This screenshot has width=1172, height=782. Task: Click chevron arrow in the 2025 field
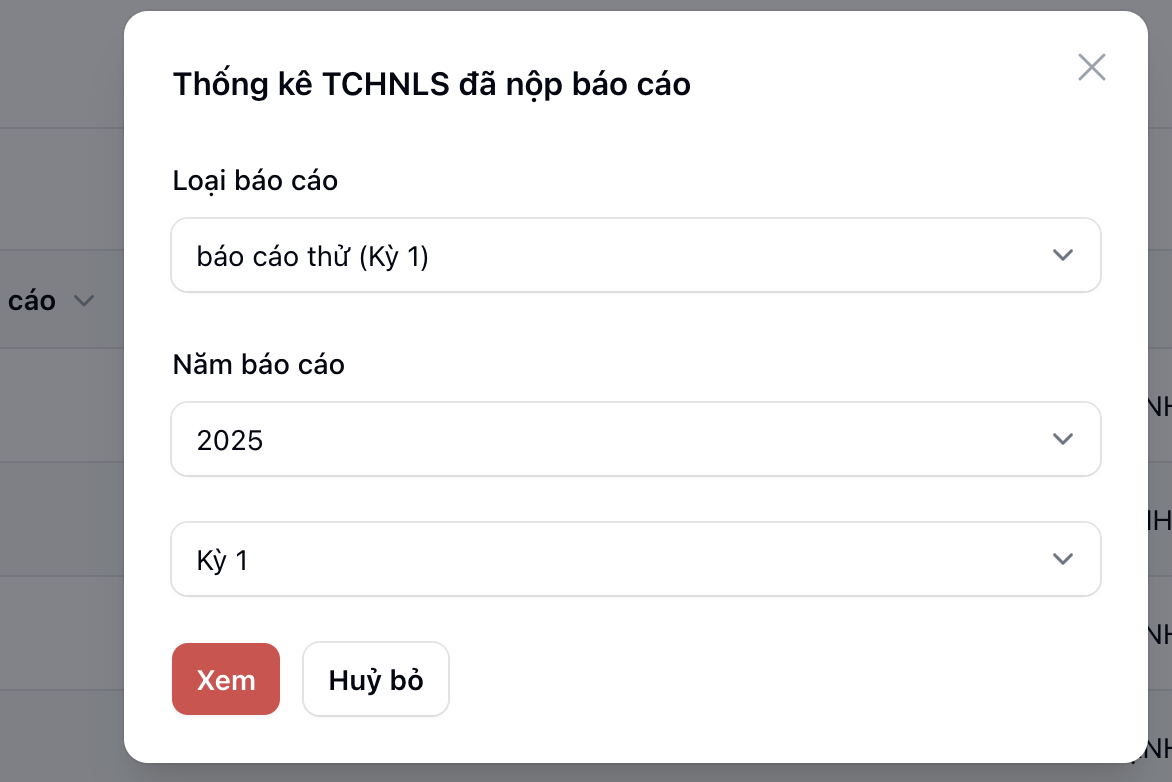pyautogui.click(x=1063, y=439)
